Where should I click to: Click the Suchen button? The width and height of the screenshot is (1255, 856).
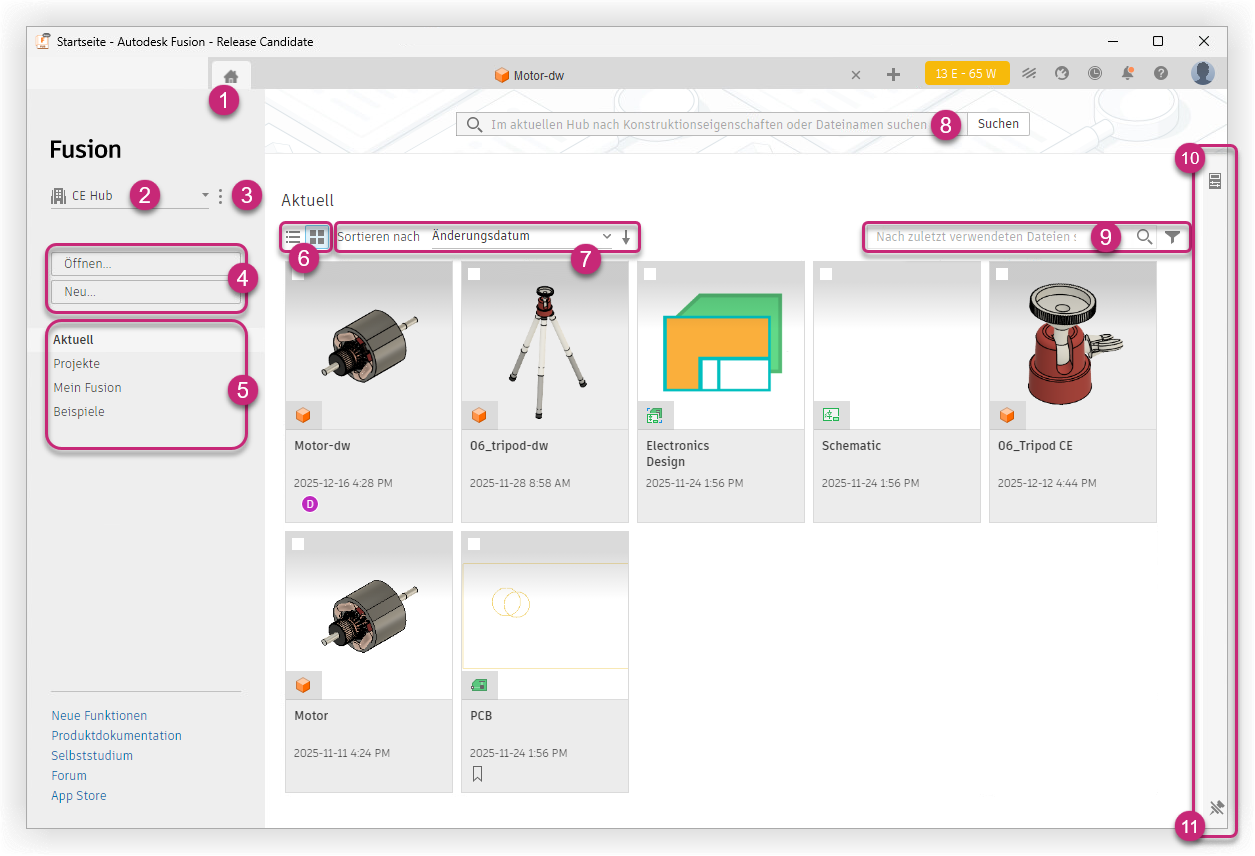point(998,124)
